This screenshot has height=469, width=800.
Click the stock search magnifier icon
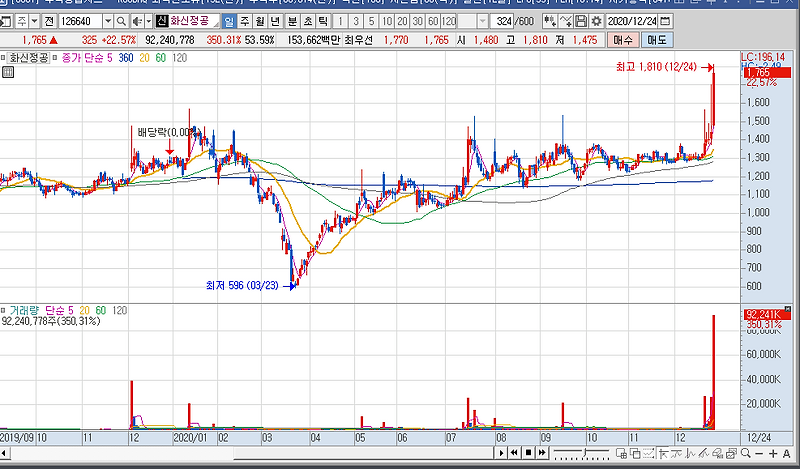[121, 21]
